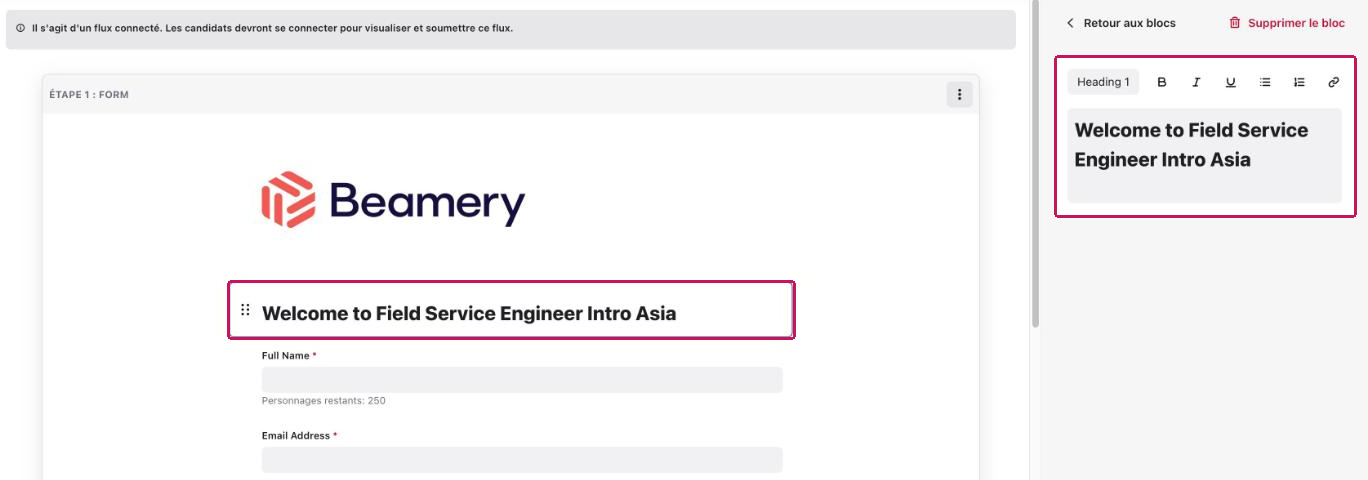Insert a bulleted list

pos(1265,82)
